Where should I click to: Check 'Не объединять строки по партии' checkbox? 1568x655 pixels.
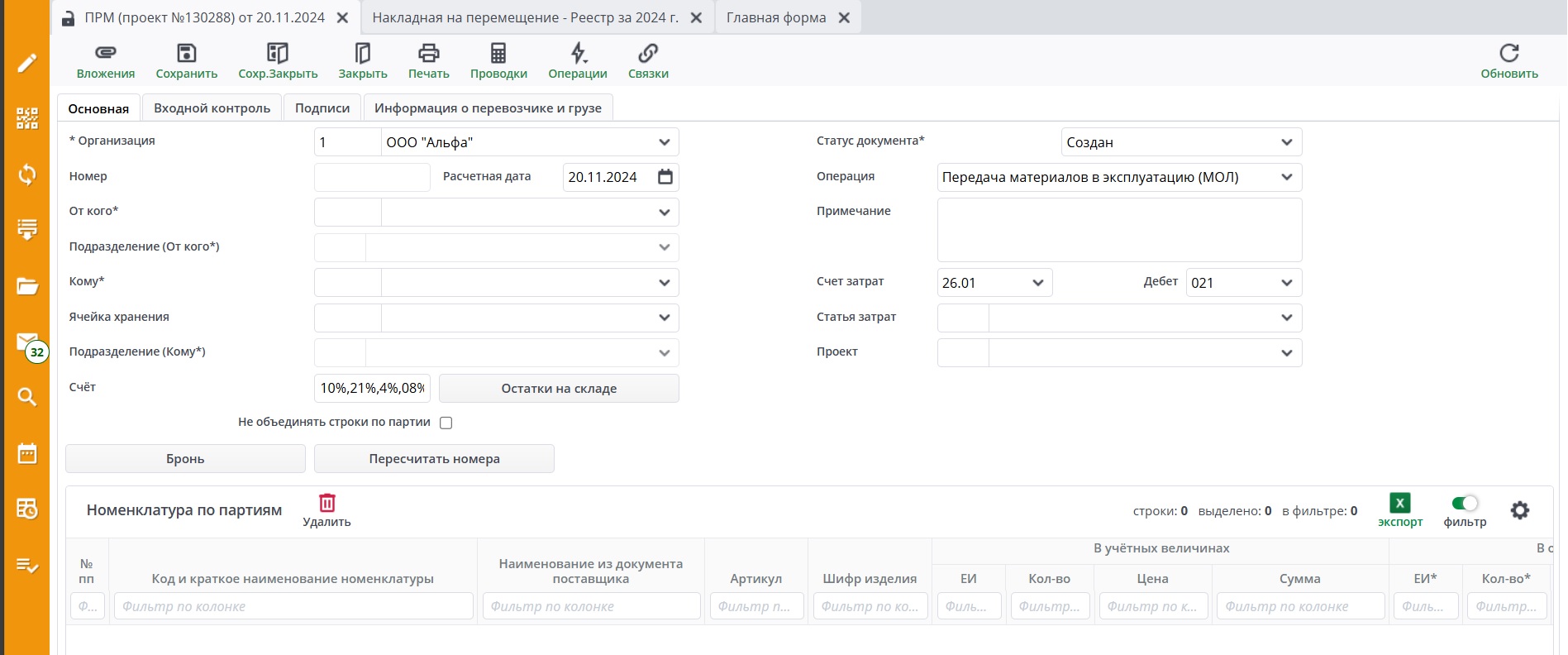446,423
